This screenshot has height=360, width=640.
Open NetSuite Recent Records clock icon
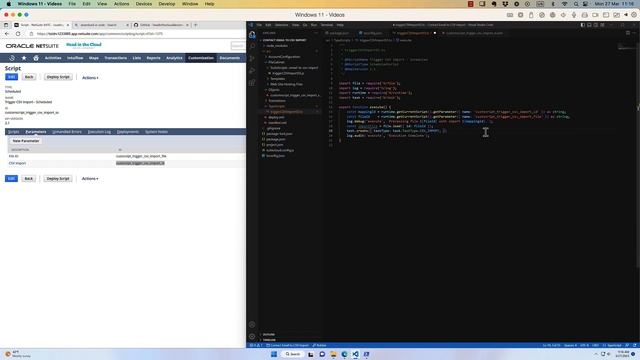point(12,58)
